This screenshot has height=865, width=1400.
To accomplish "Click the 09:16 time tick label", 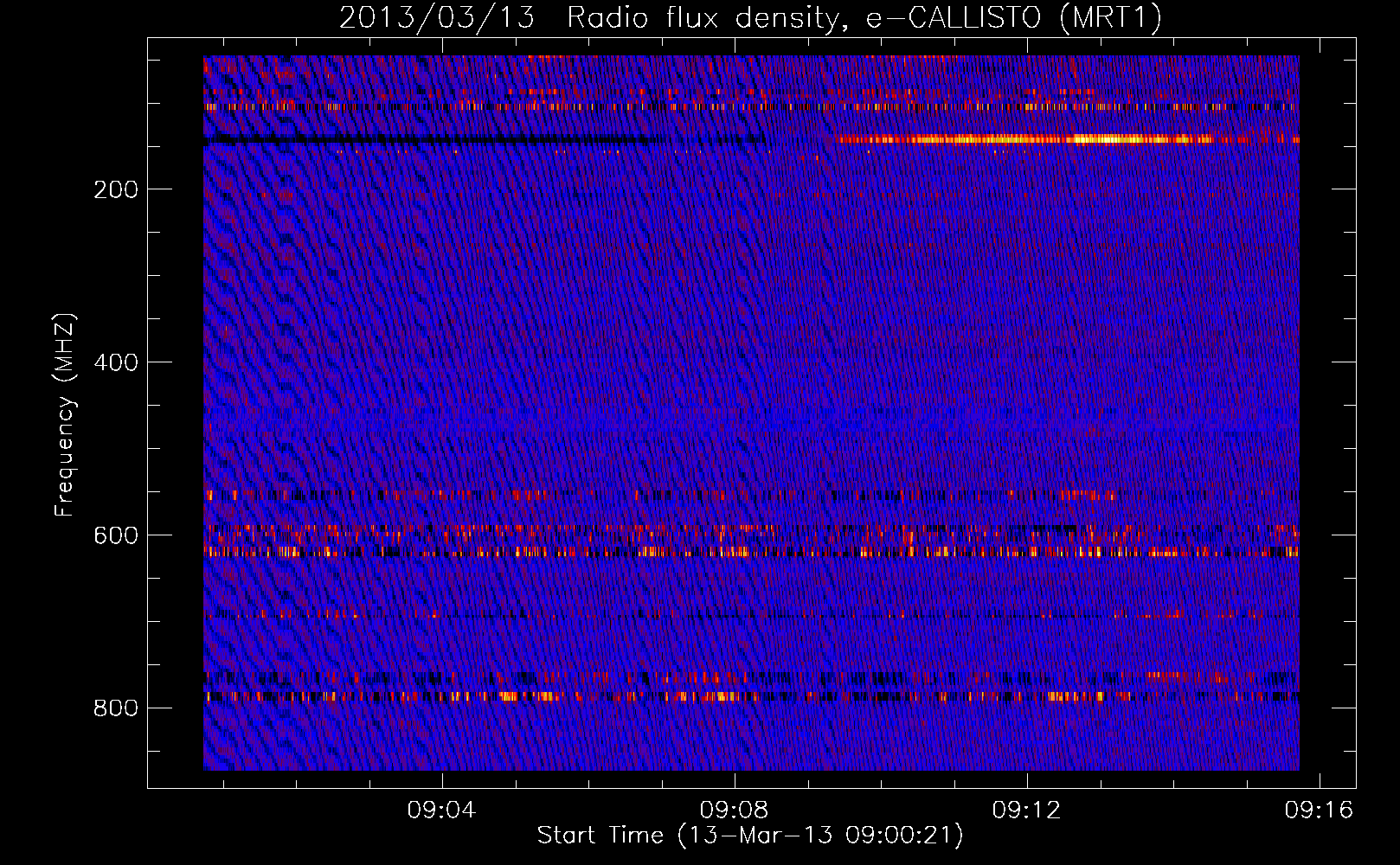I will tap(1320, 811).
